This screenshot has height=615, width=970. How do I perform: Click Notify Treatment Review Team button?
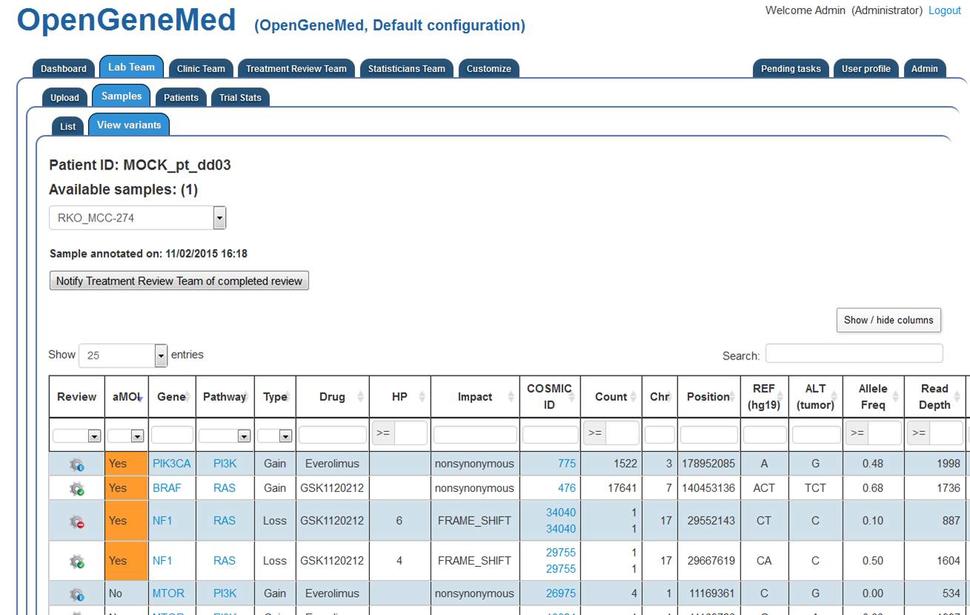point(179,281)
